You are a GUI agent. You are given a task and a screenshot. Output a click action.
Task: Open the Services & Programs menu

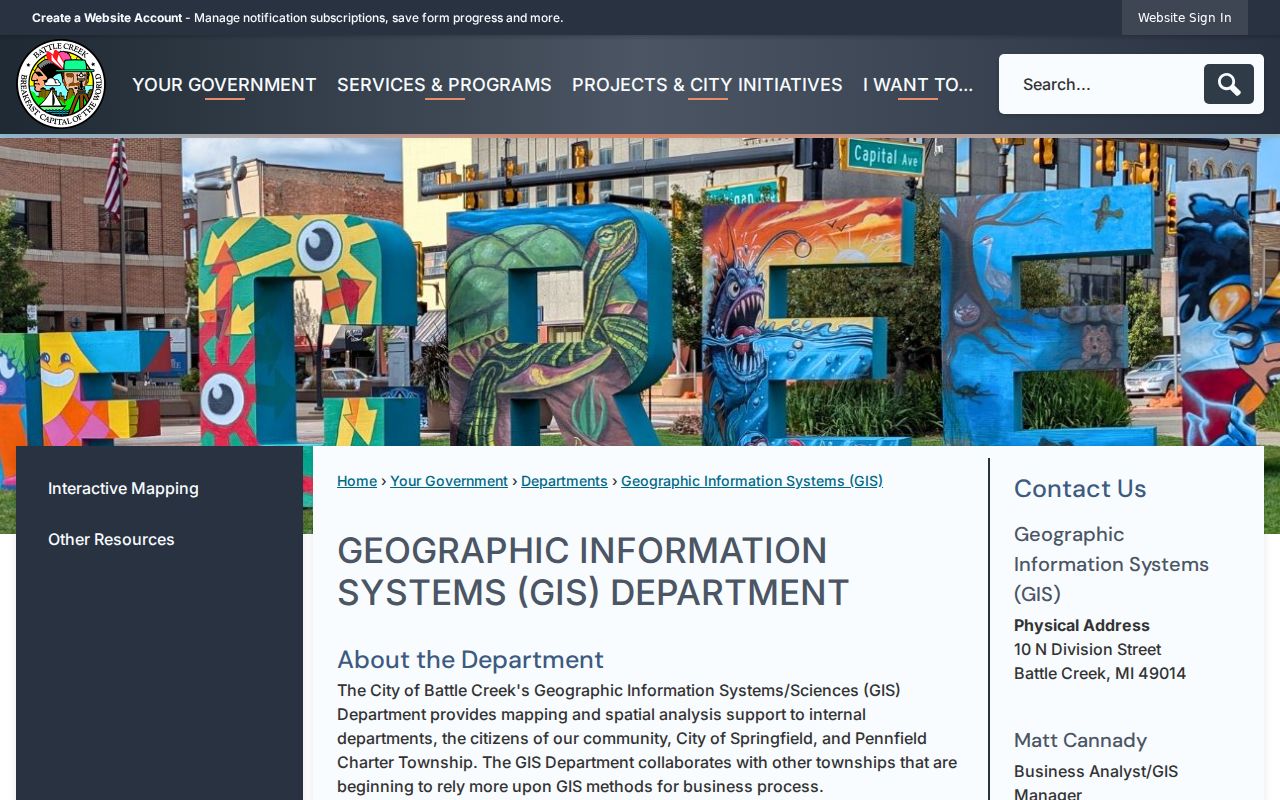[444, 85]
